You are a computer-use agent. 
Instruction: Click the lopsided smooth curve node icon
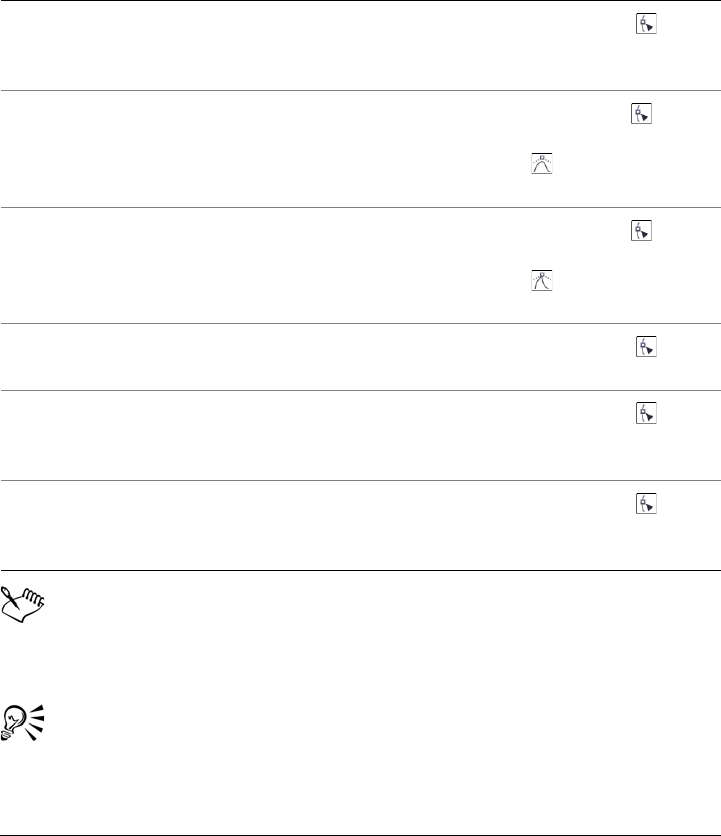[x=541, y=279]
